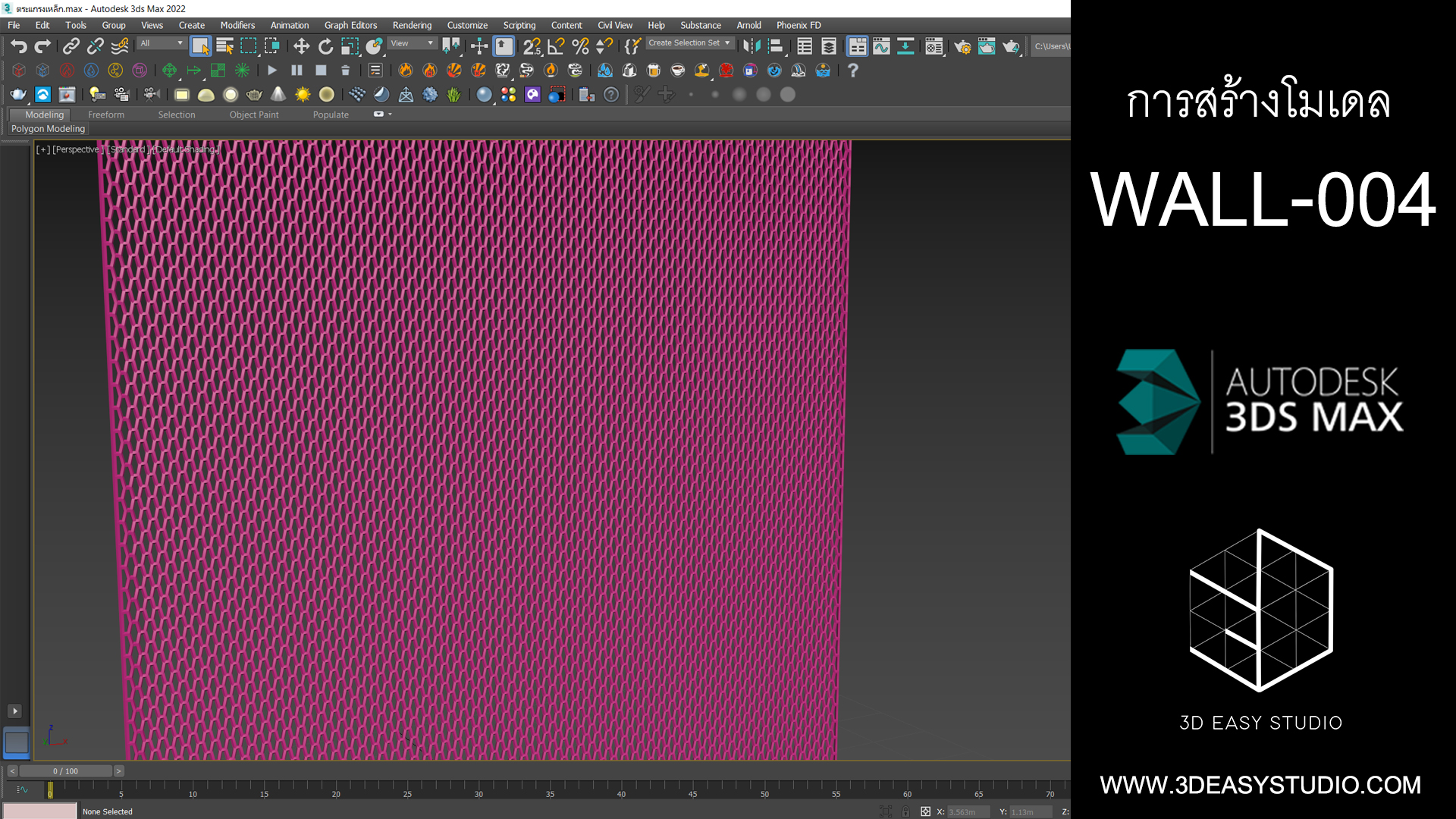Image resolution: width=1456 pixels, height=819 pixels.
Task: Click the Undo arrow icon
Action: tap(18, 46)
